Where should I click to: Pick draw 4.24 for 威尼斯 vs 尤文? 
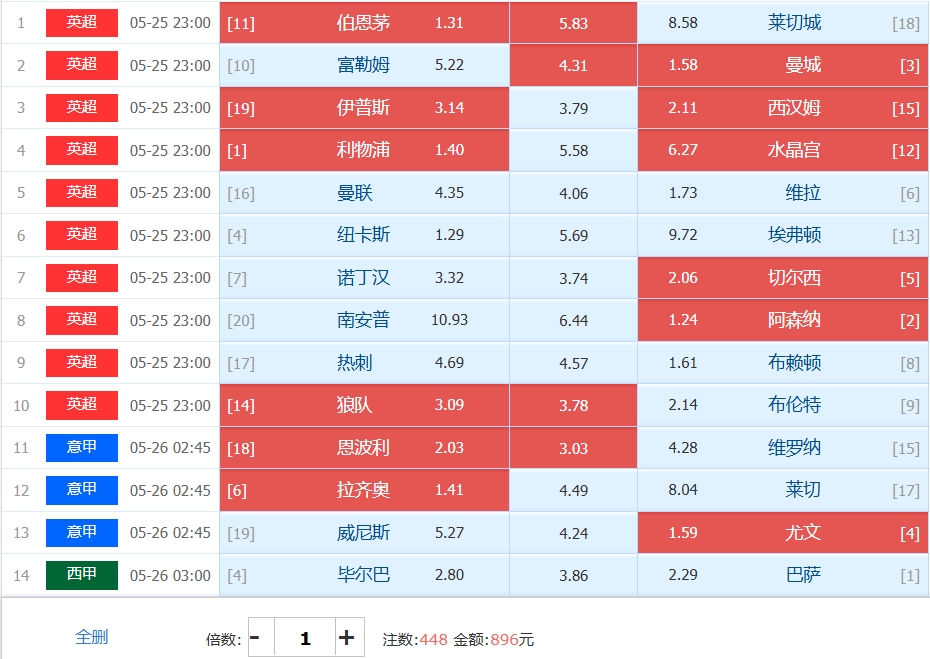(x=573, y=533)
